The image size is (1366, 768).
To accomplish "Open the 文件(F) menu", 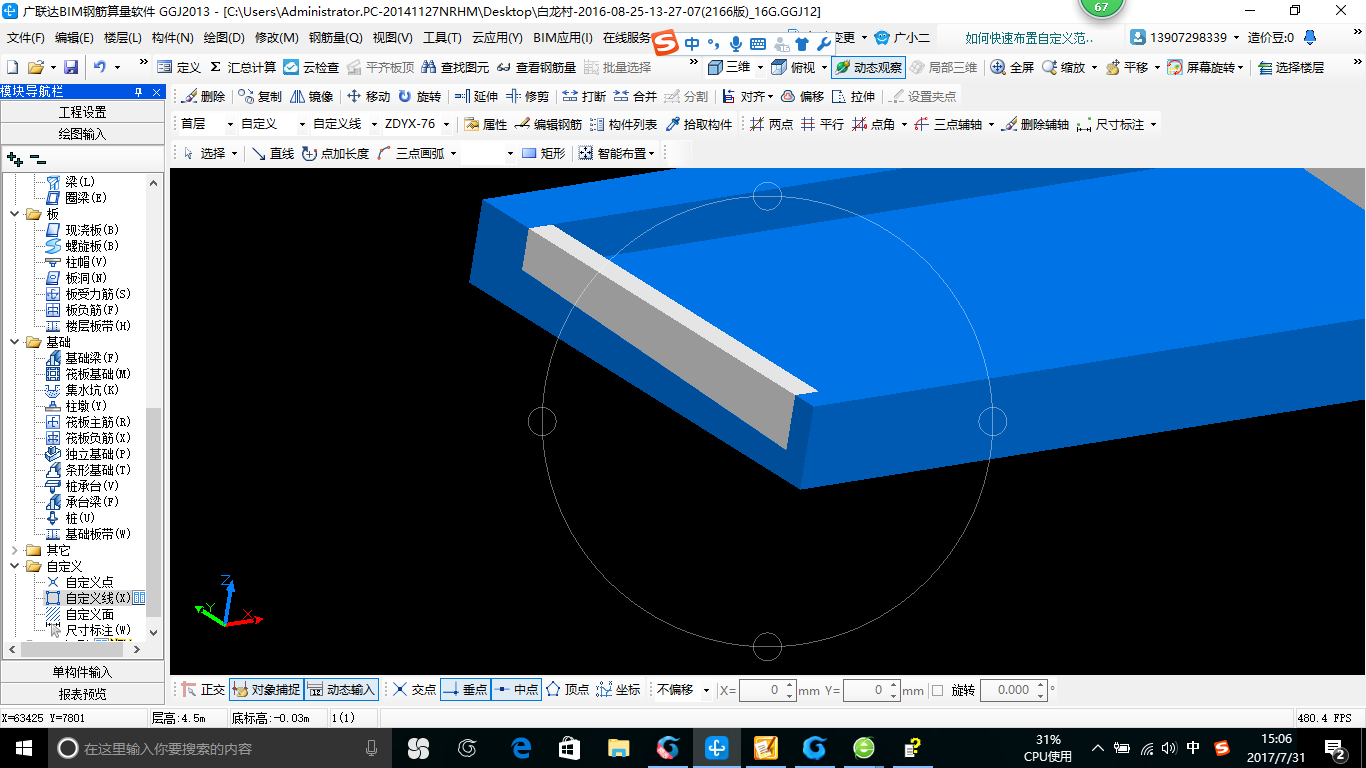I will tap(26, 38).
